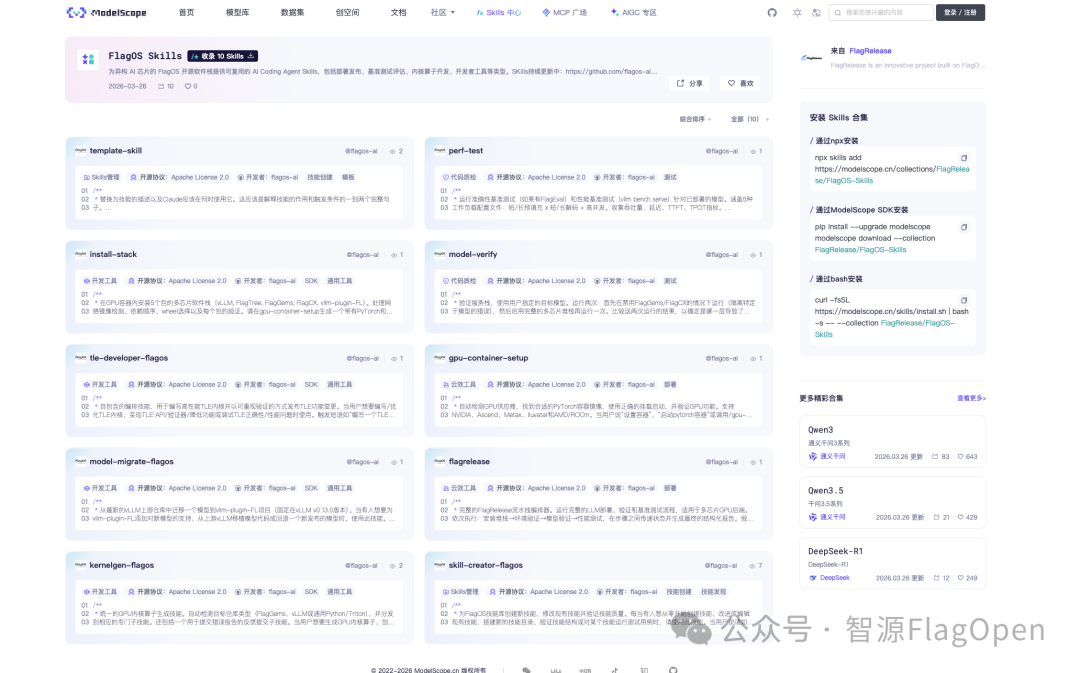
Task: Copy the curl bash install command
Action: point(964,300)
